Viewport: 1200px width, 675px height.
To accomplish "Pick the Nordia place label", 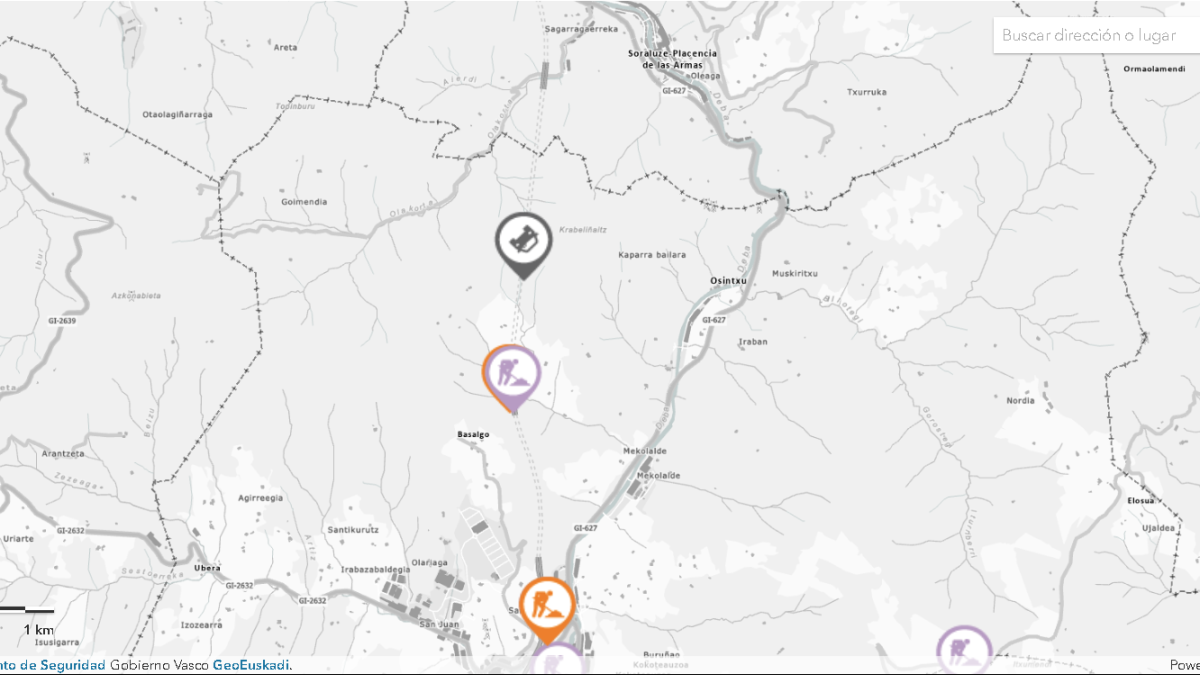I will (1021, 400).
